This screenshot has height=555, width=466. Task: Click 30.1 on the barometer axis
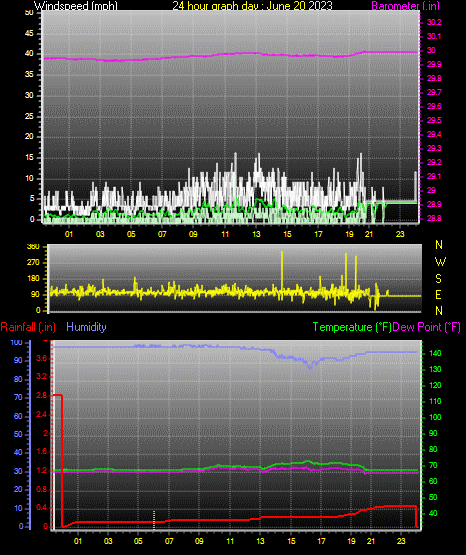(434, 36)
